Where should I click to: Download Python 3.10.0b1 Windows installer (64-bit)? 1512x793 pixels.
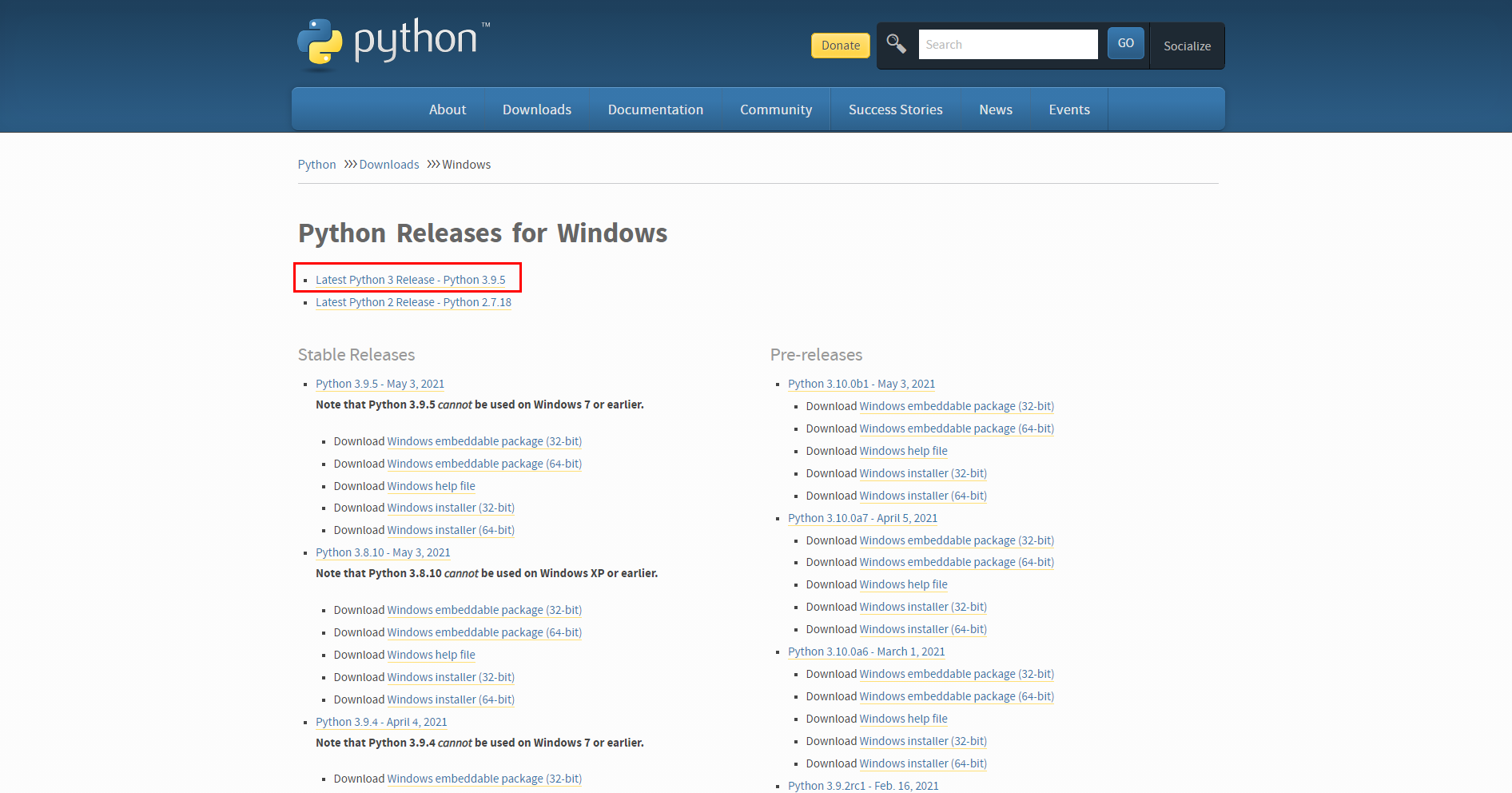(923, 496)
